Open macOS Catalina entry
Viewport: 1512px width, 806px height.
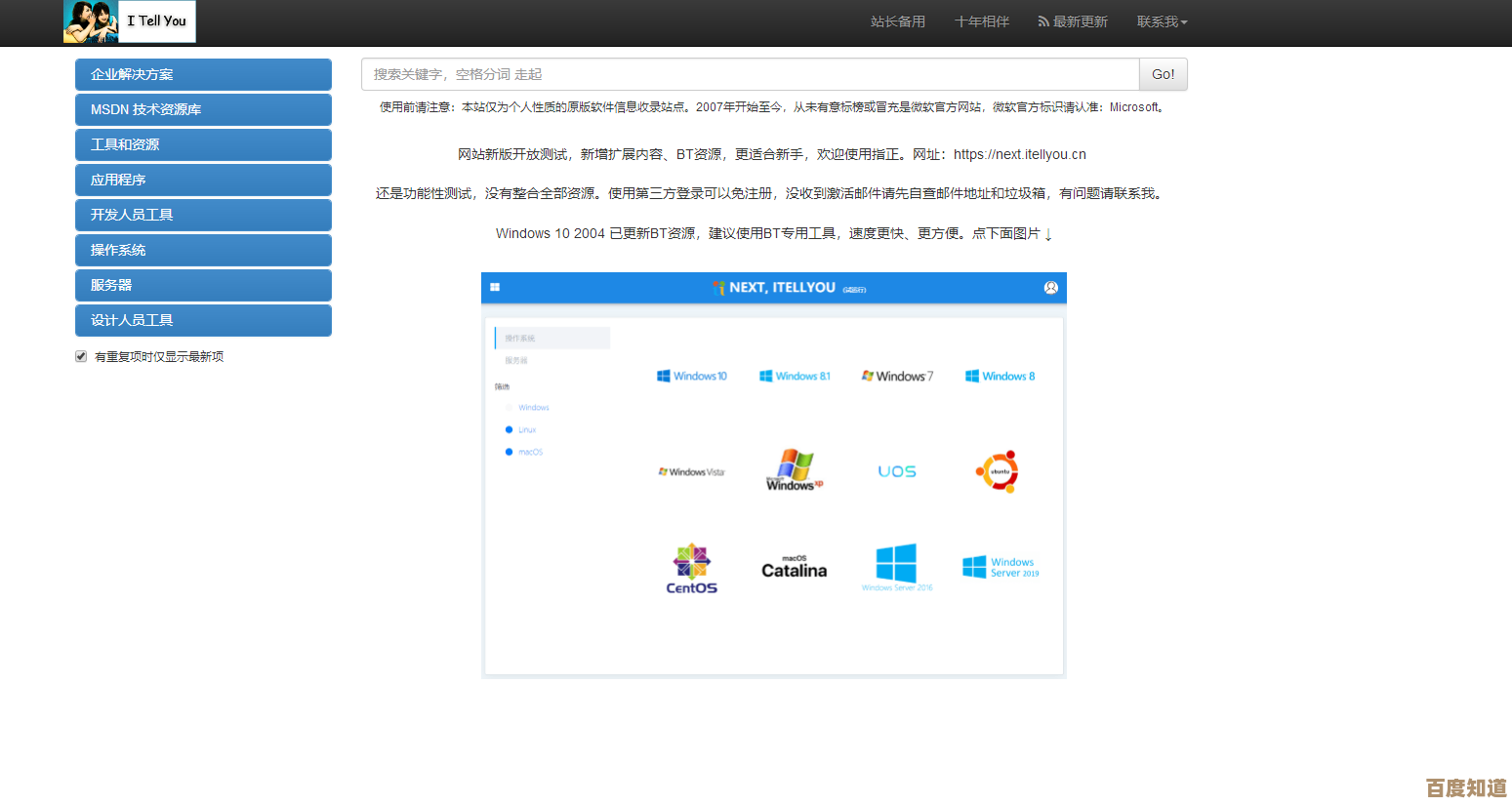[794, 567]
